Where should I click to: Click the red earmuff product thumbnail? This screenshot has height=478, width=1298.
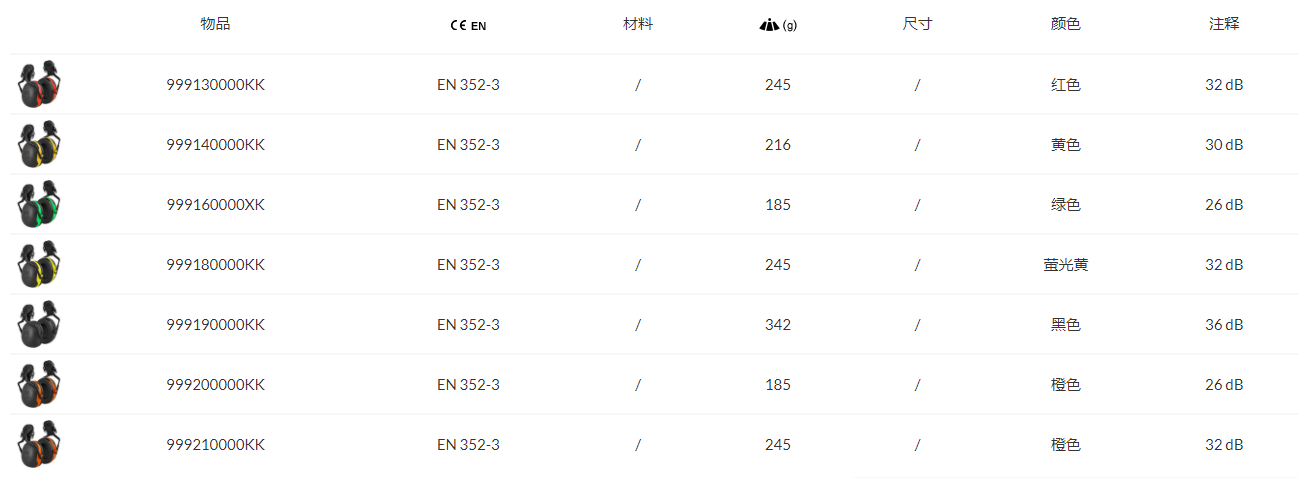tap(40, 85)
